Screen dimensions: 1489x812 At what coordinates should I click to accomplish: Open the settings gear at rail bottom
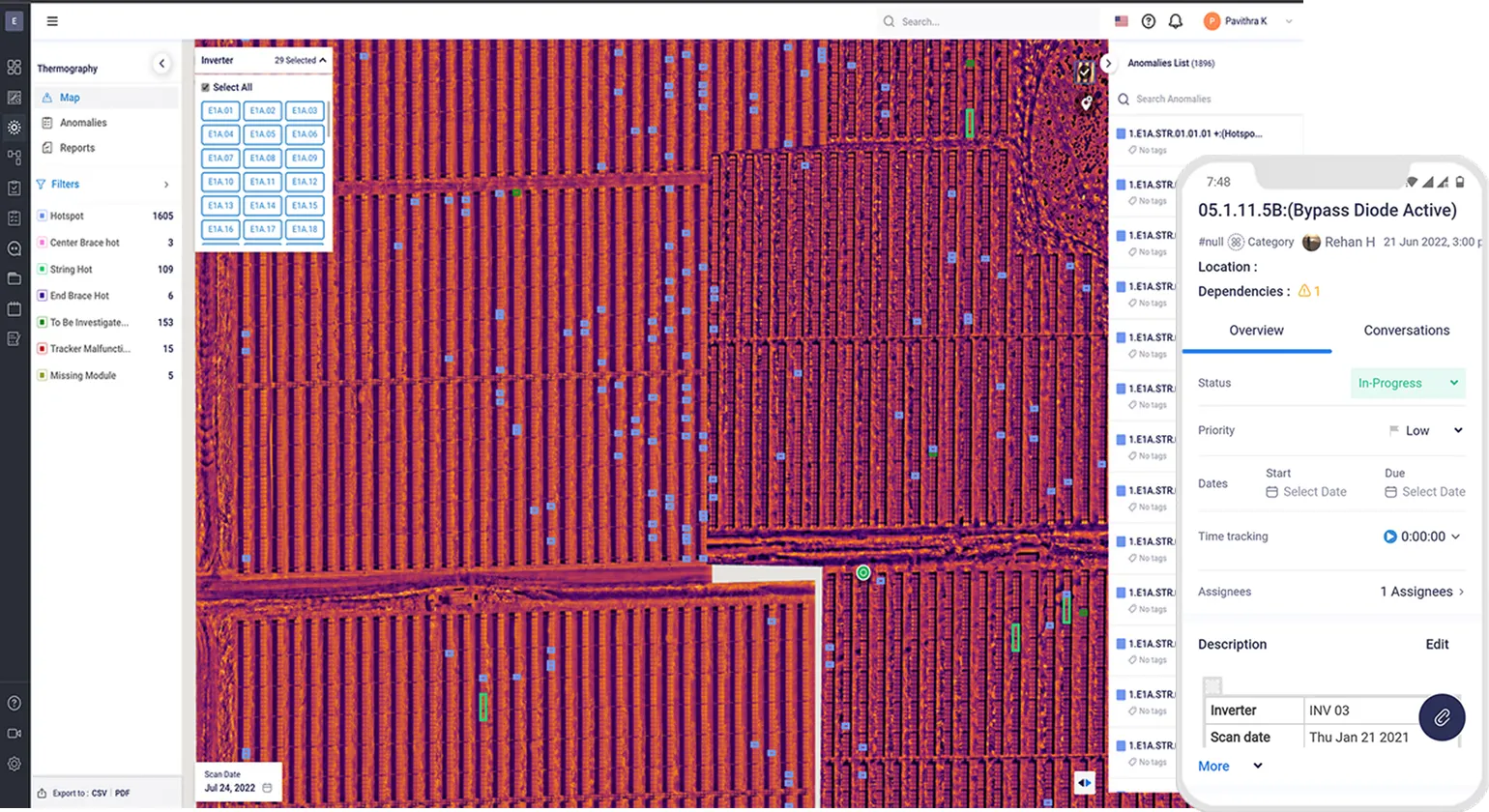[x=15, y=764]
